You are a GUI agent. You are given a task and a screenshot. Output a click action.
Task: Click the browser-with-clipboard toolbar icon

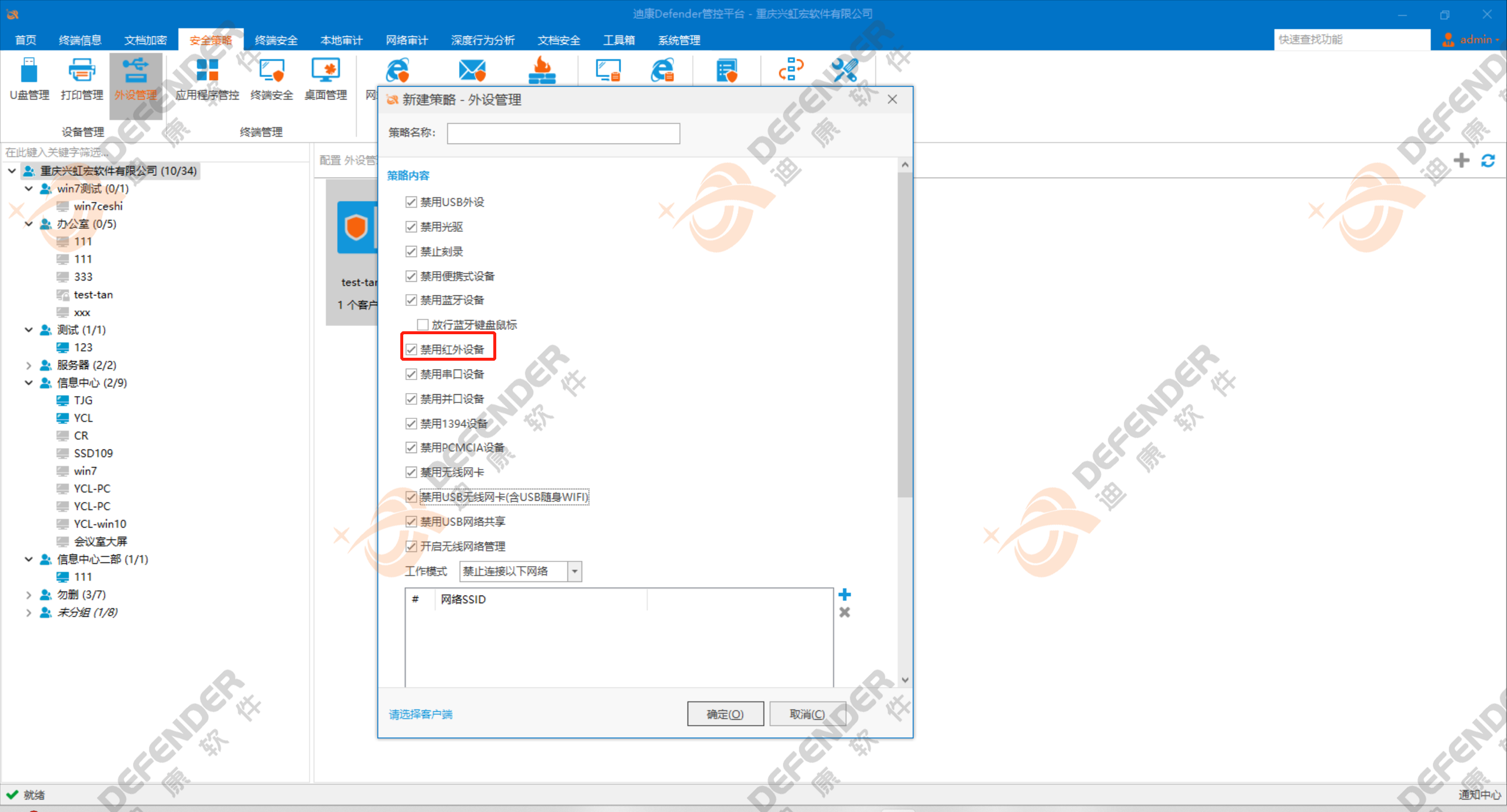(x=662, y=71)
